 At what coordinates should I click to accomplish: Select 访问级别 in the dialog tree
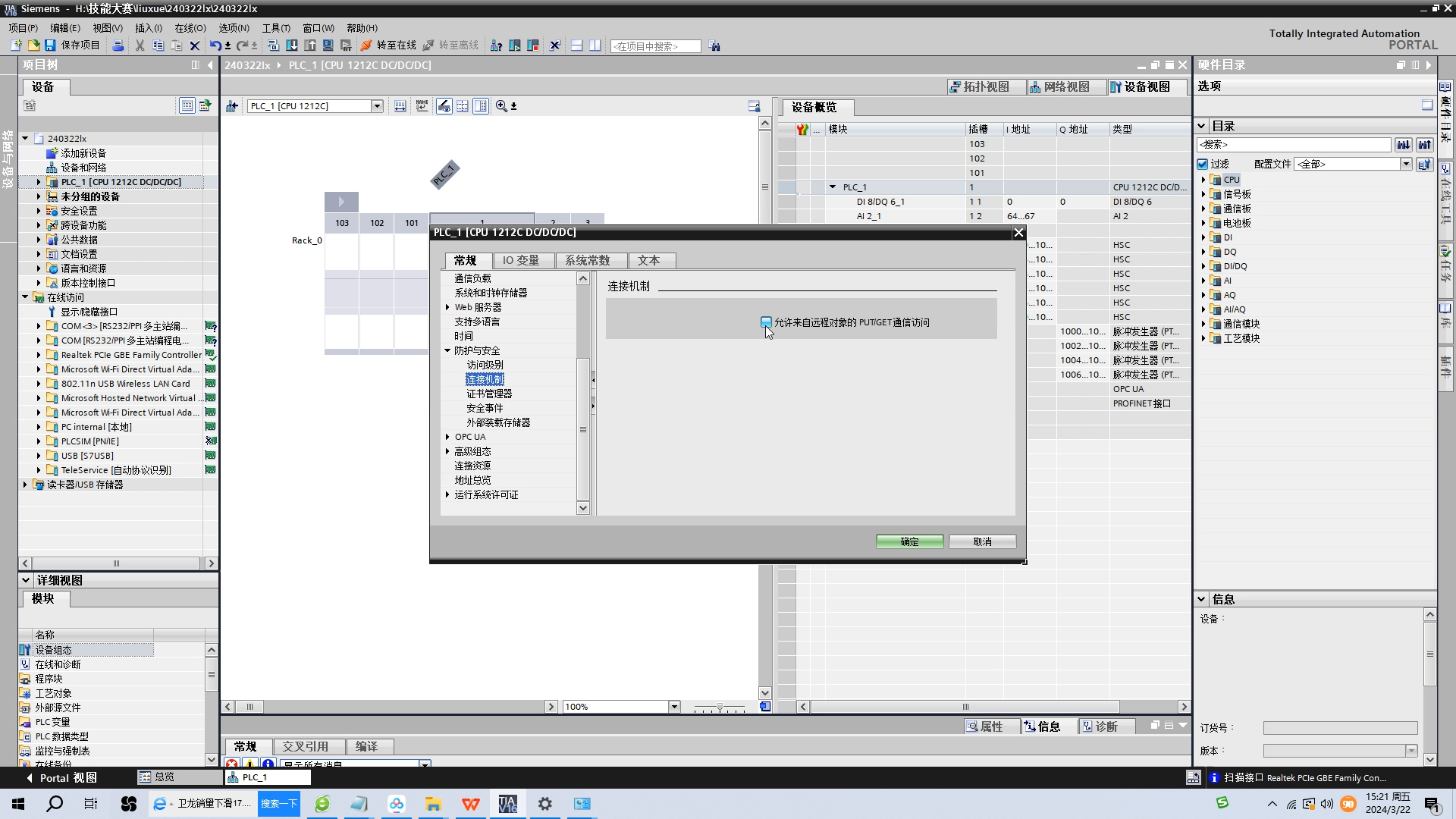485,365
